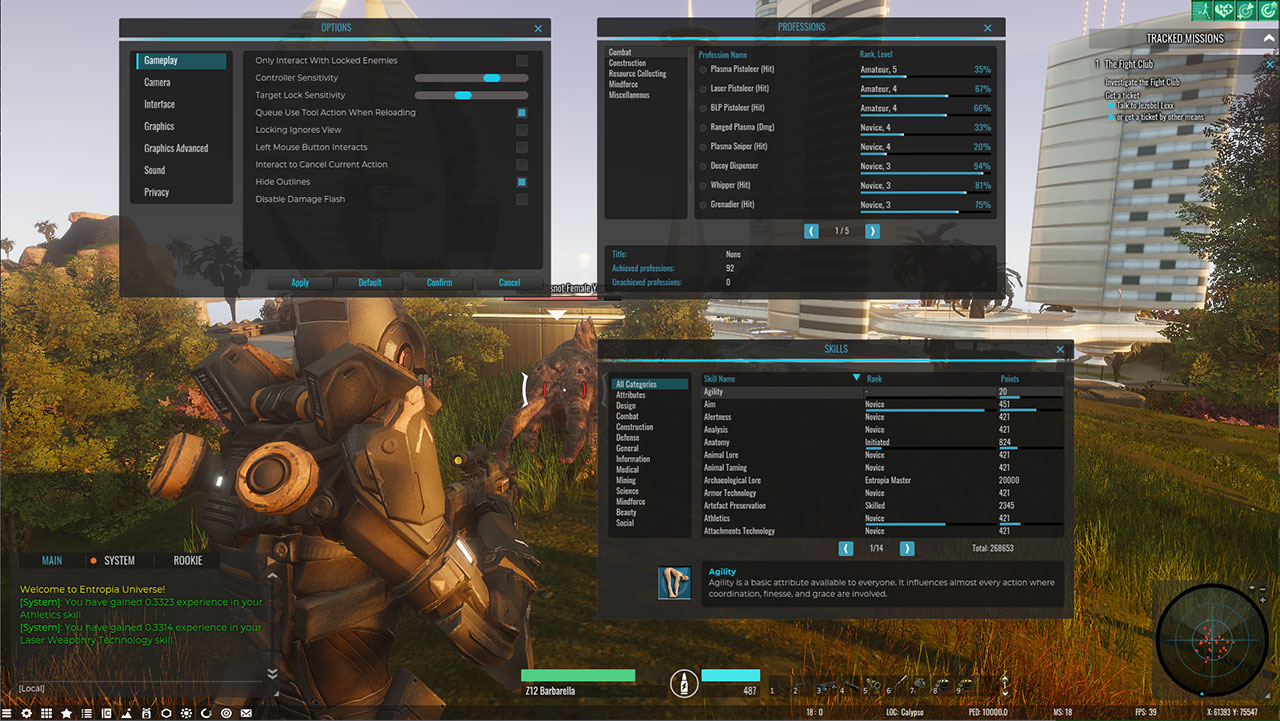Screen dimensions: 1280x721
Task: Adjust Target Lock Sensitivity slider
Action: (471, 95)
